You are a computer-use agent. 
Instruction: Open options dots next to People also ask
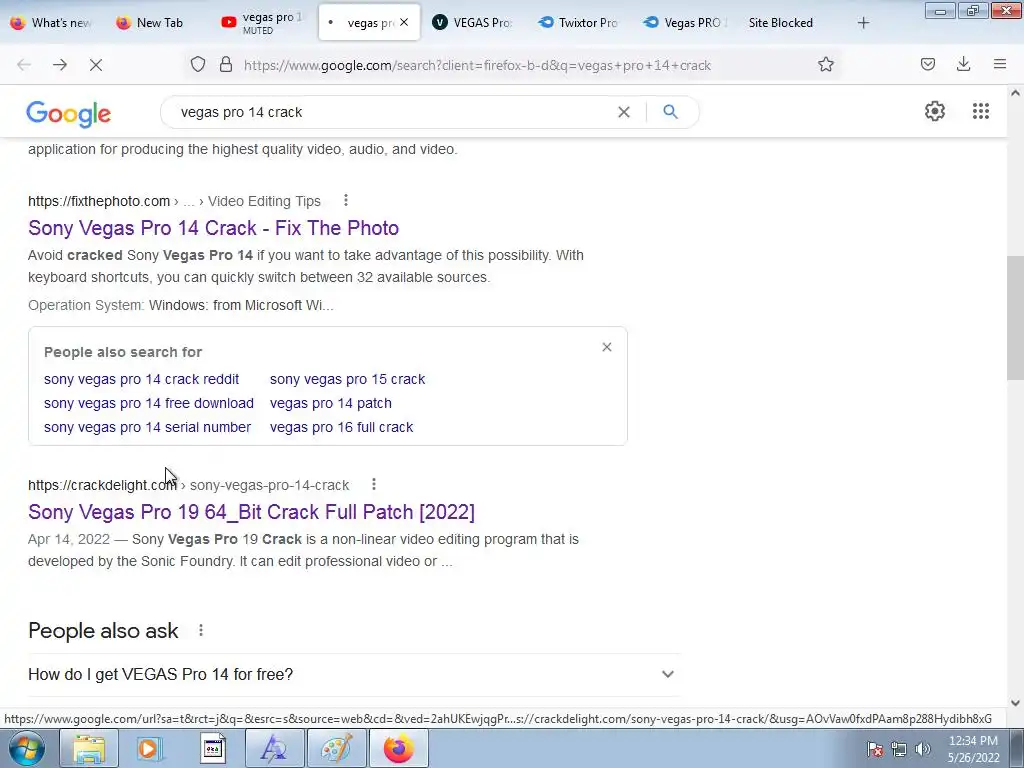pos(201,630)
